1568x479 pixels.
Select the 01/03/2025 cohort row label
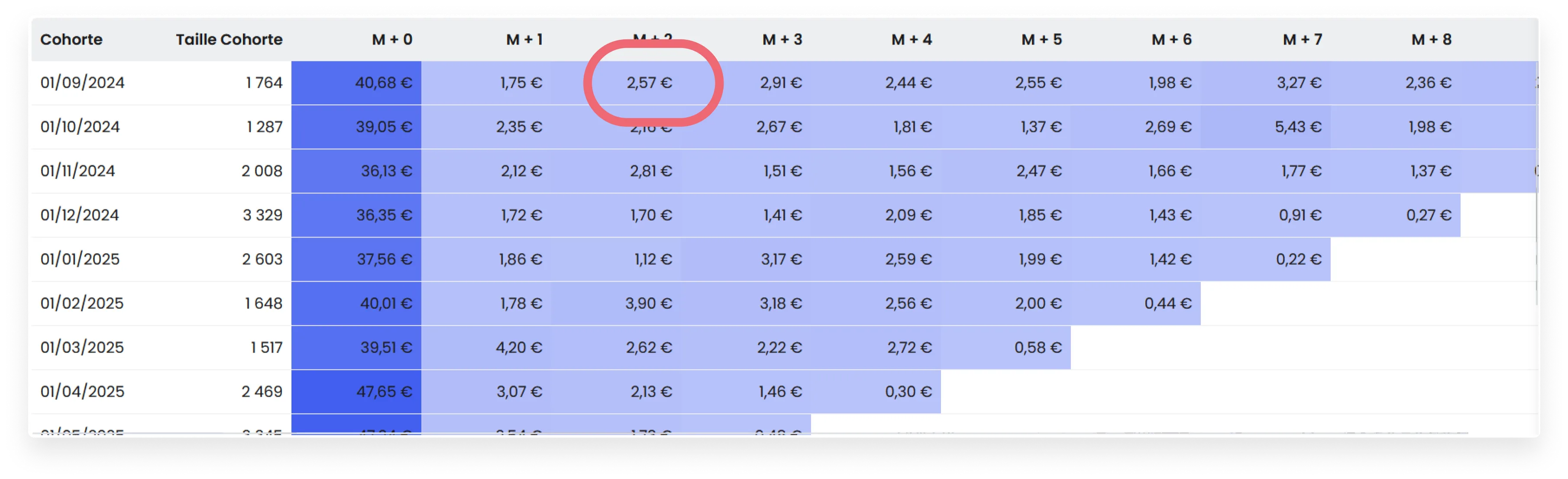(x=81, y=348)
